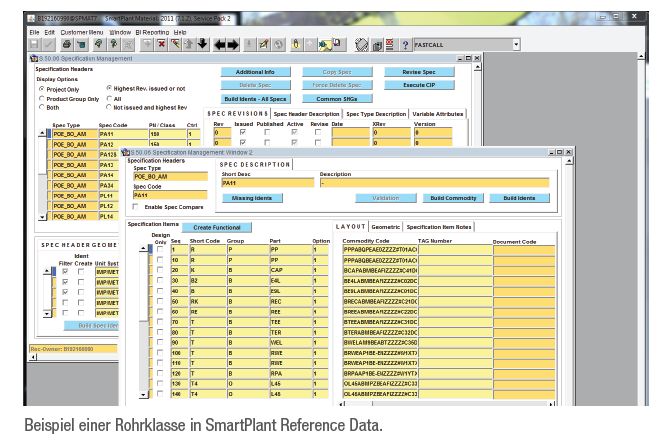666x441 pixels.
Task: Click the Common SHGs button
Action: (x=337, y=99)
